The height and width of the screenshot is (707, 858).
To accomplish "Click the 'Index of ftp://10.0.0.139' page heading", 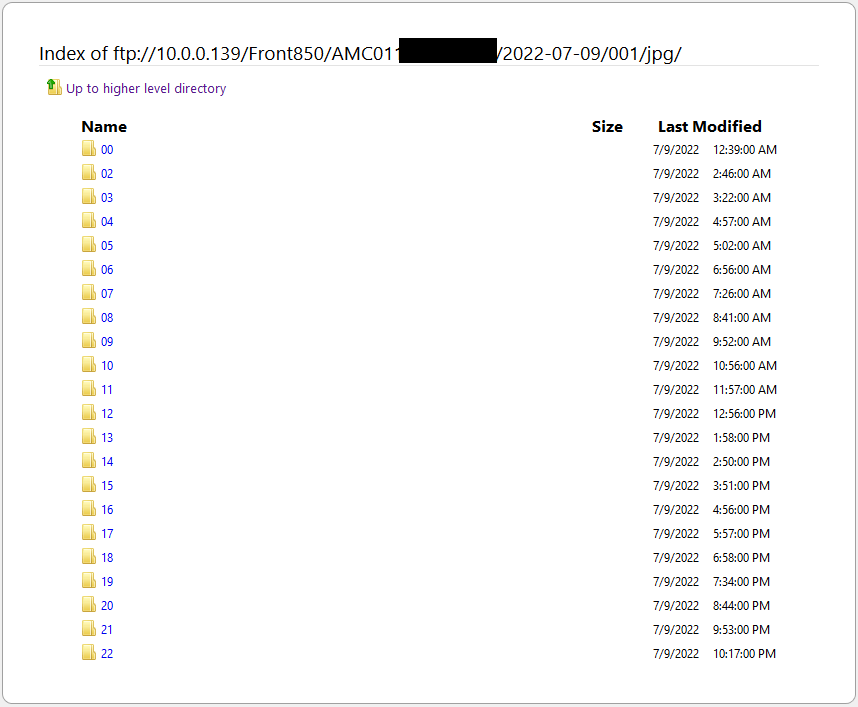I will pyautogui.click(x=360, y=54).
